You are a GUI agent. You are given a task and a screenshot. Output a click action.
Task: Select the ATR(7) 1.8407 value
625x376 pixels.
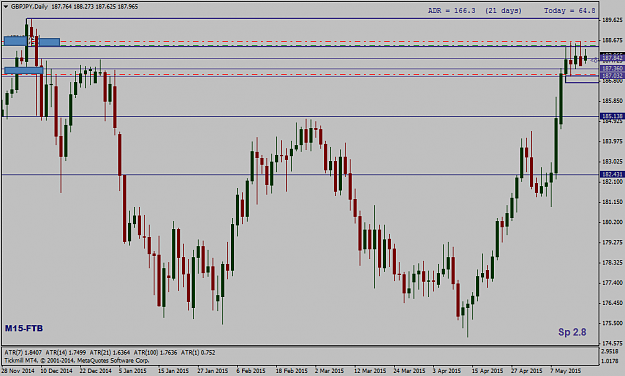[x=23, y=352]
